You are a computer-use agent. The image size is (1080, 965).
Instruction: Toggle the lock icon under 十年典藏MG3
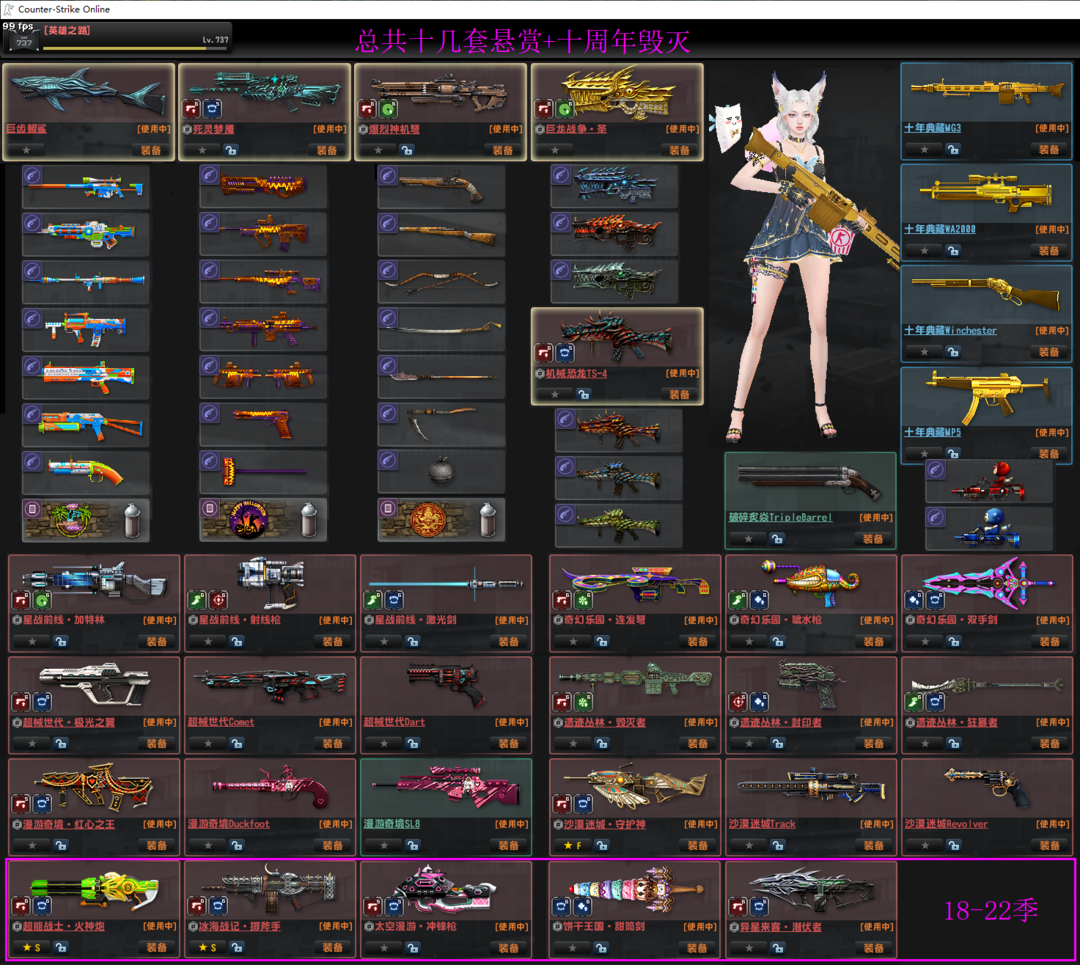(x=953, y=149)
